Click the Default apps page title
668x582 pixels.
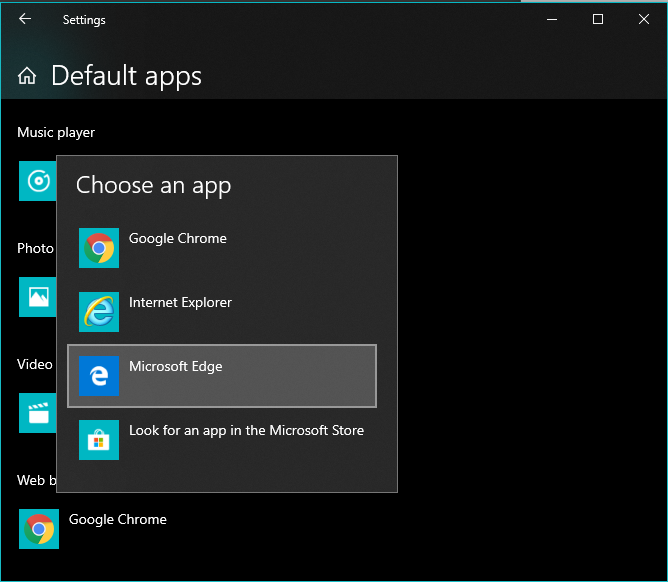[126, 76]
